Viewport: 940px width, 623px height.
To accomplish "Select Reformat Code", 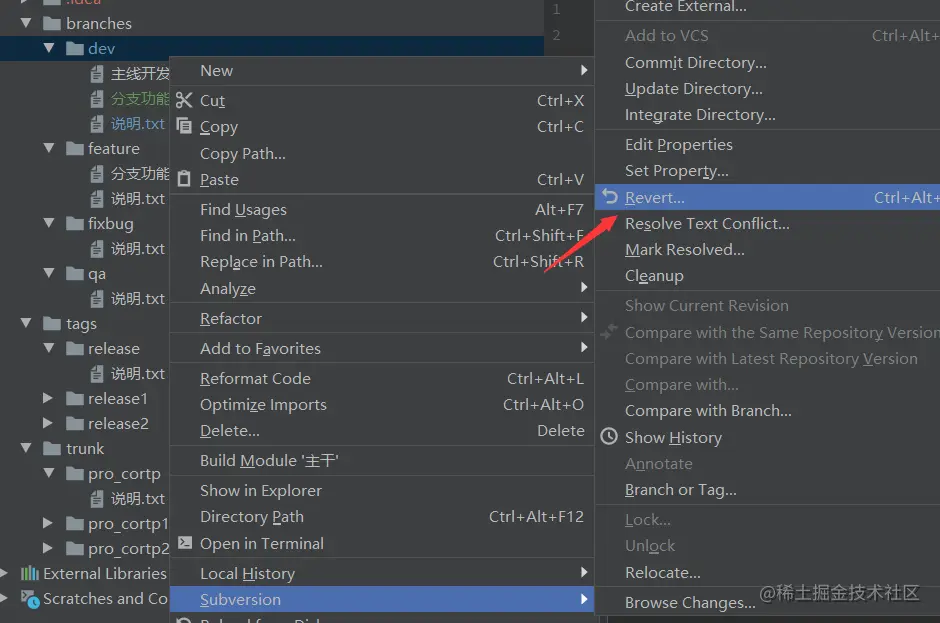I will (x=382, y=378).
